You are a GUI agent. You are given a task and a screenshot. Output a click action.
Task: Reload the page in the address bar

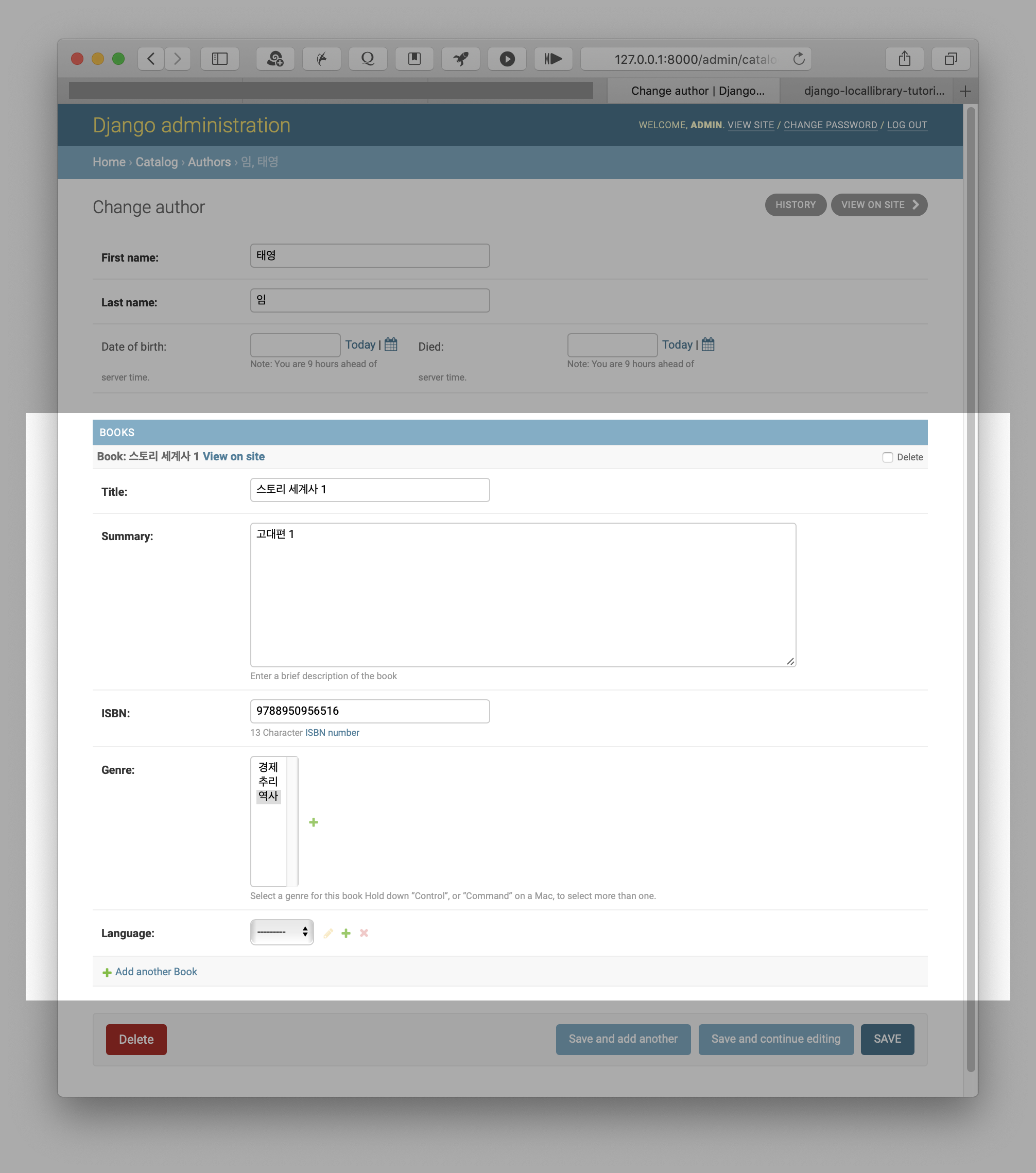799,59
